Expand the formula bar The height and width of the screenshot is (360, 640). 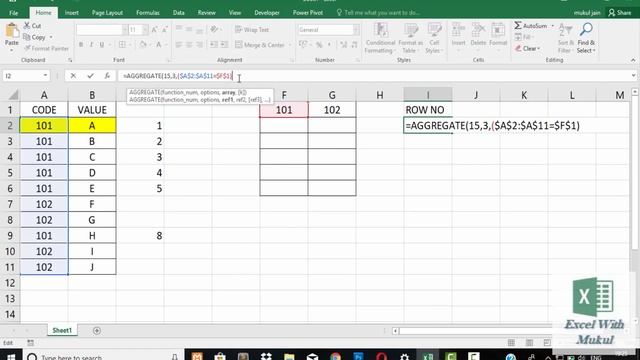coord(633,76)
